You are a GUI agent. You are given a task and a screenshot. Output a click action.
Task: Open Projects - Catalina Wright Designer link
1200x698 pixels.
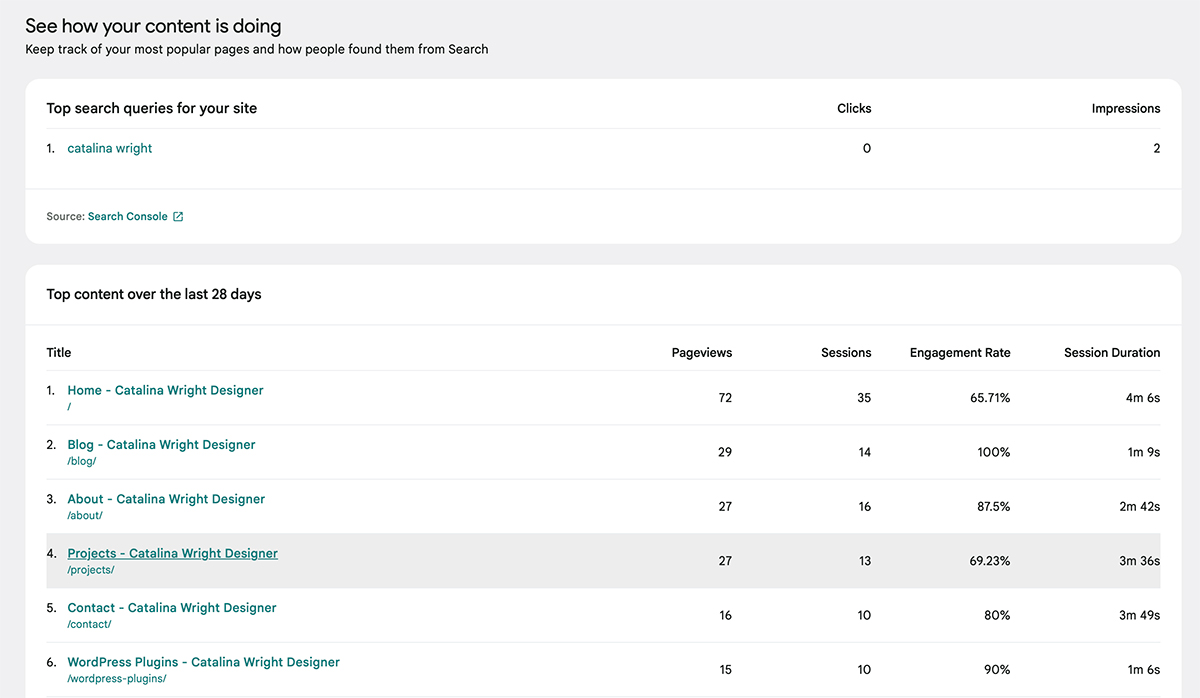click(x=172, y=553)
